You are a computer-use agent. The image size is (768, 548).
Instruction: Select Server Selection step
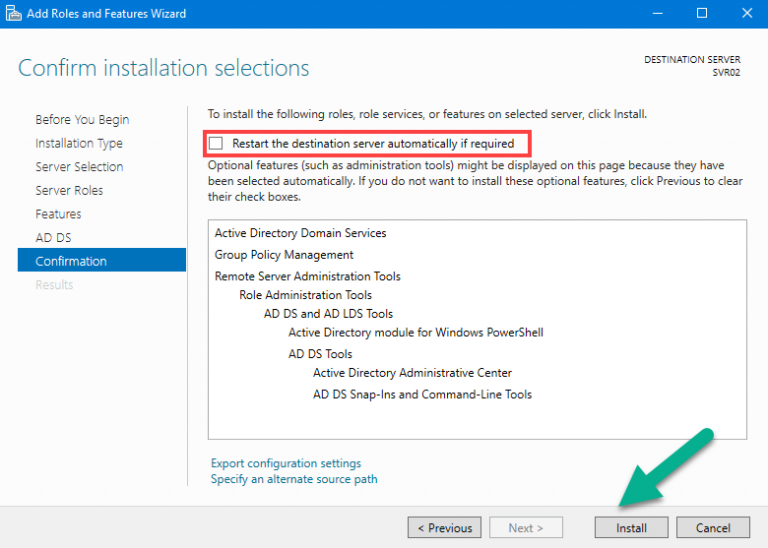tap(79, 167)
